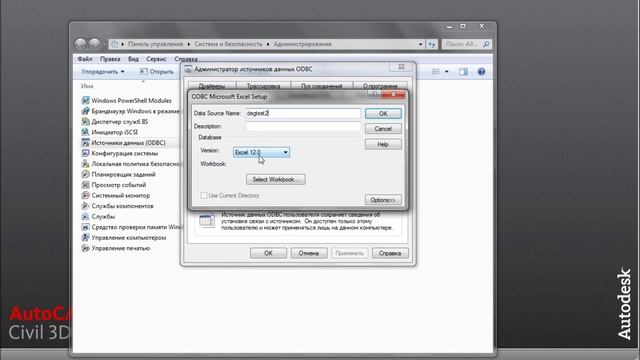
Task: Click the Windows PowerShell Modules icon
Action: point(85,100)
